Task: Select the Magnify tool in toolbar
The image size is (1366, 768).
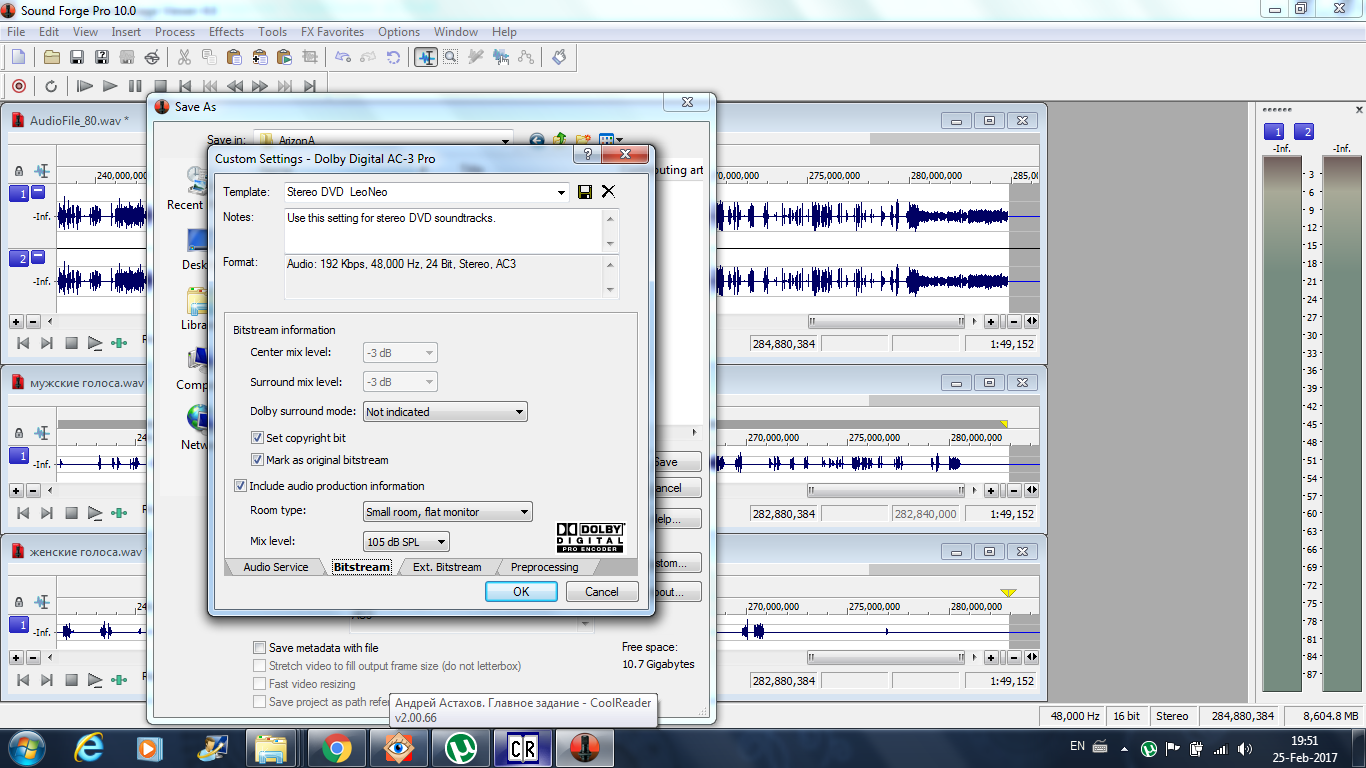Action: (x=451, y=57)
